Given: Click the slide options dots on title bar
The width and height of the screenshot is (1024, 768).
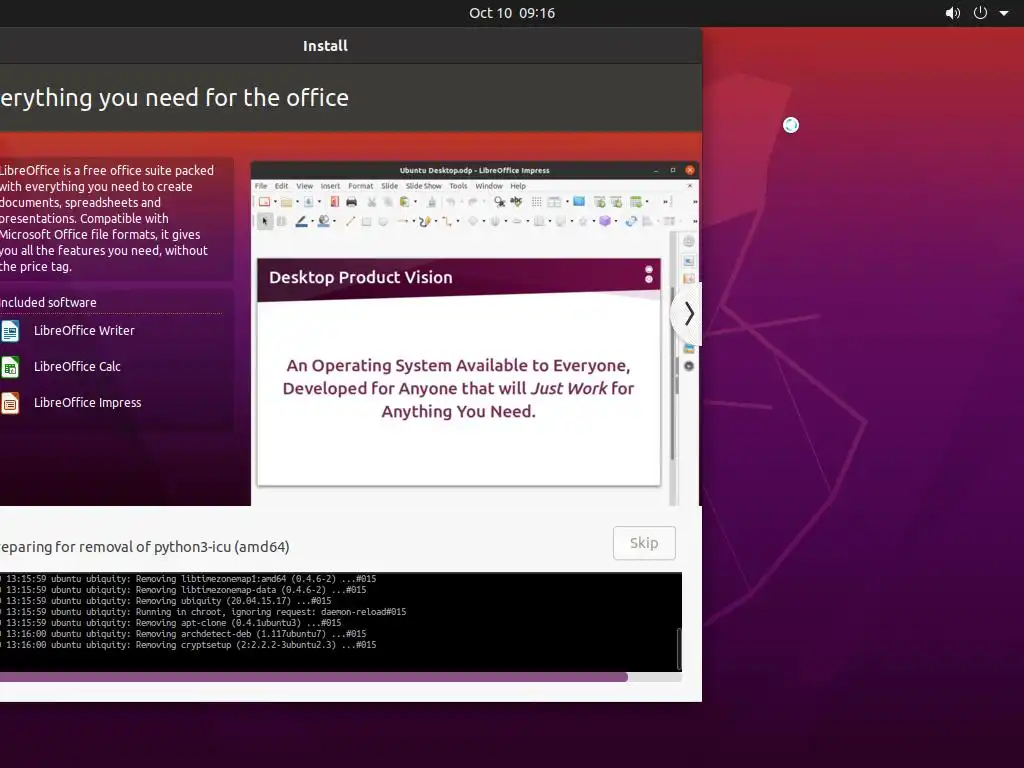Looking at the screenshot, I should click(648, 274).
